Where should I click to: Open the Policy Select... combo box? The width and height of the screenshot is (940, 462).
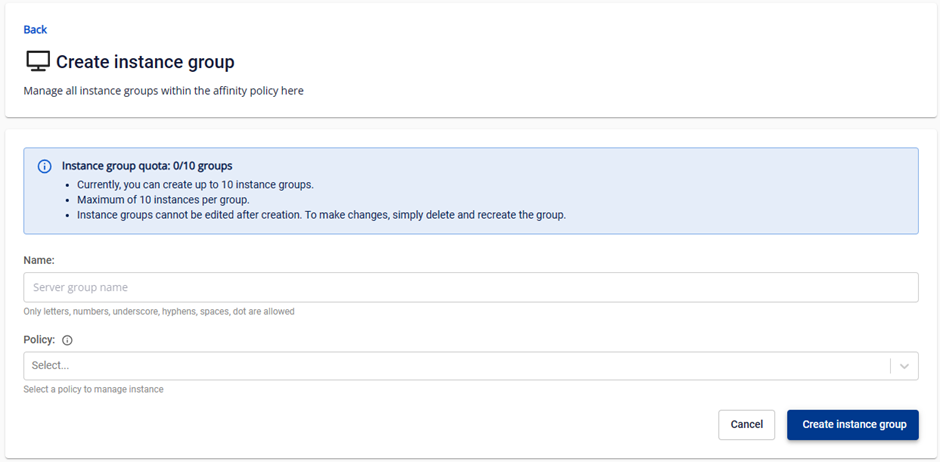tap(455, 366)
